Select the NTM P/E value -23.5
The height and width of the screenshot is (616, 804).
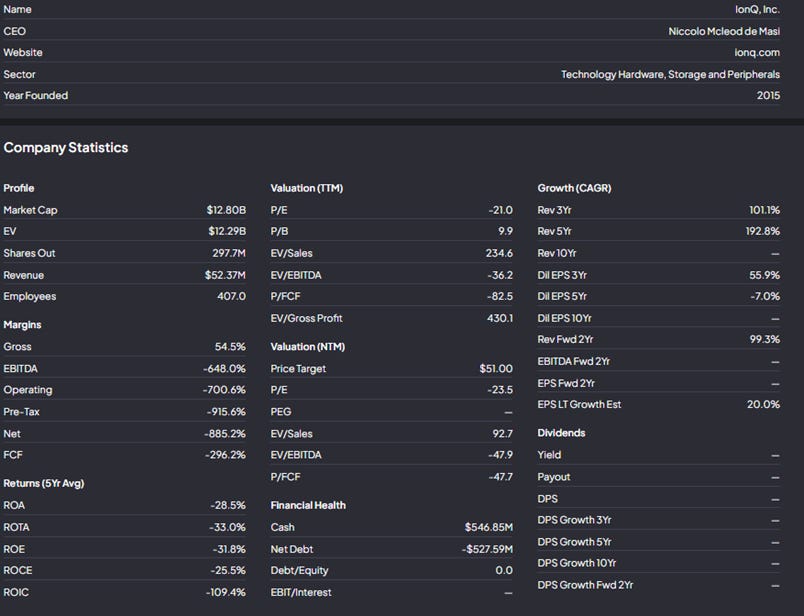click(x=500, y=390)
